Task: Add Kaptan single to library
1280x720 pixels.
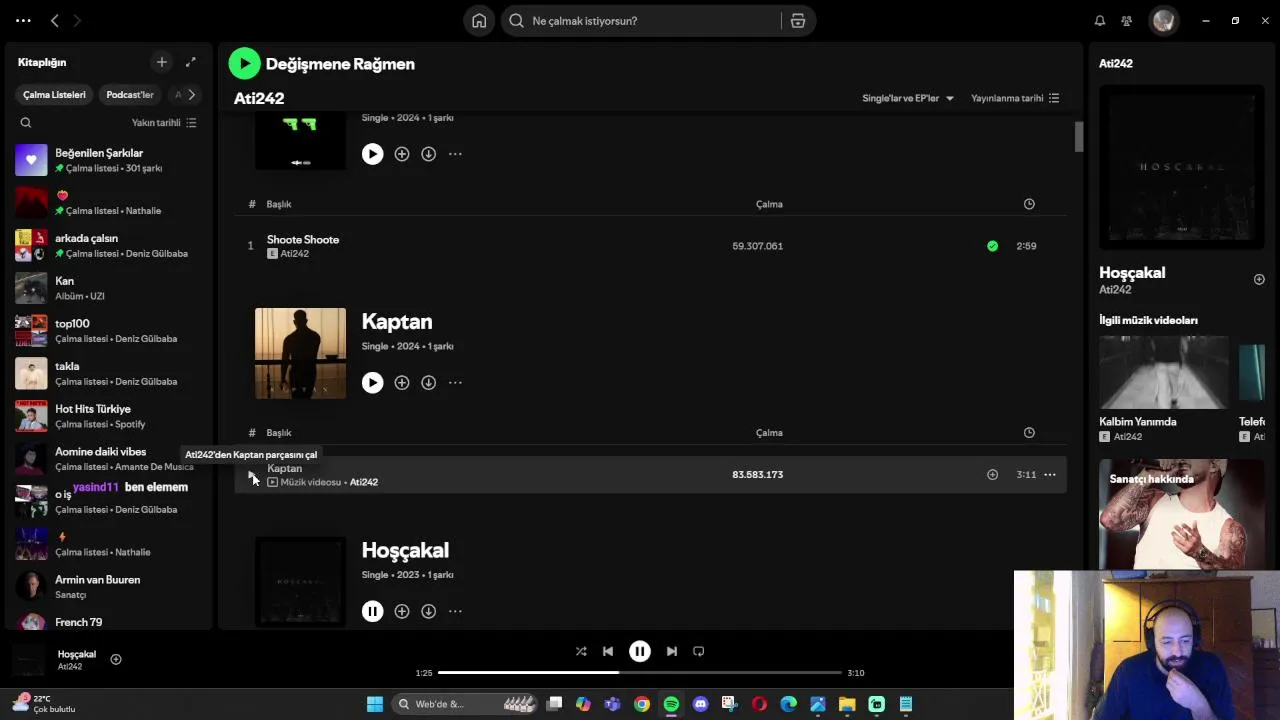Action: click(x=401, y=383)
